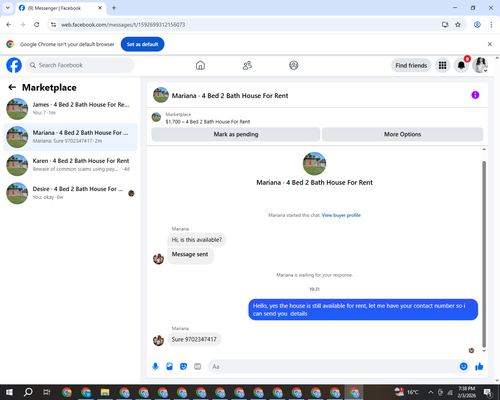Click the install app icon in address bar

point(445,25)
